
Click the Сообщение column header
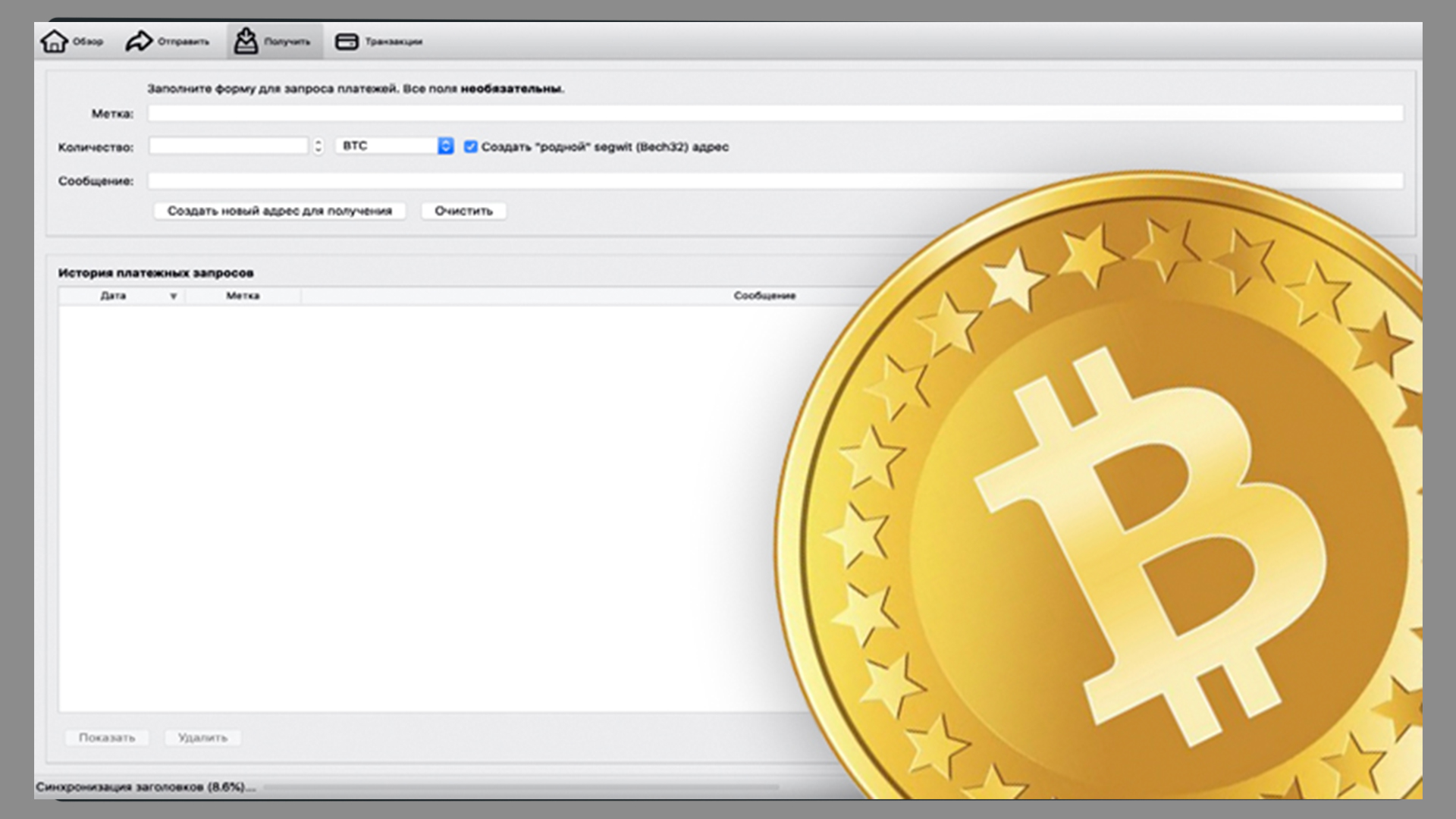764,296
